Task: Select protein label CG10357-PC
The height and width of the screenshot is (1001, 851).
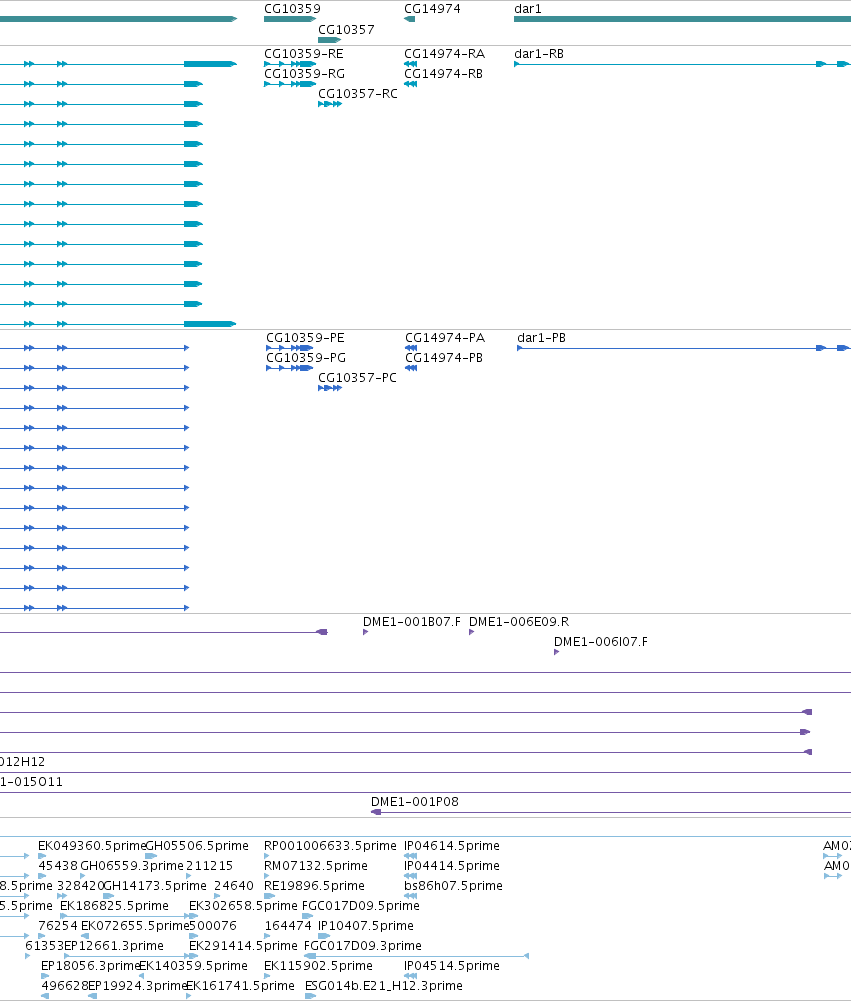Action: tap(358, 378)
